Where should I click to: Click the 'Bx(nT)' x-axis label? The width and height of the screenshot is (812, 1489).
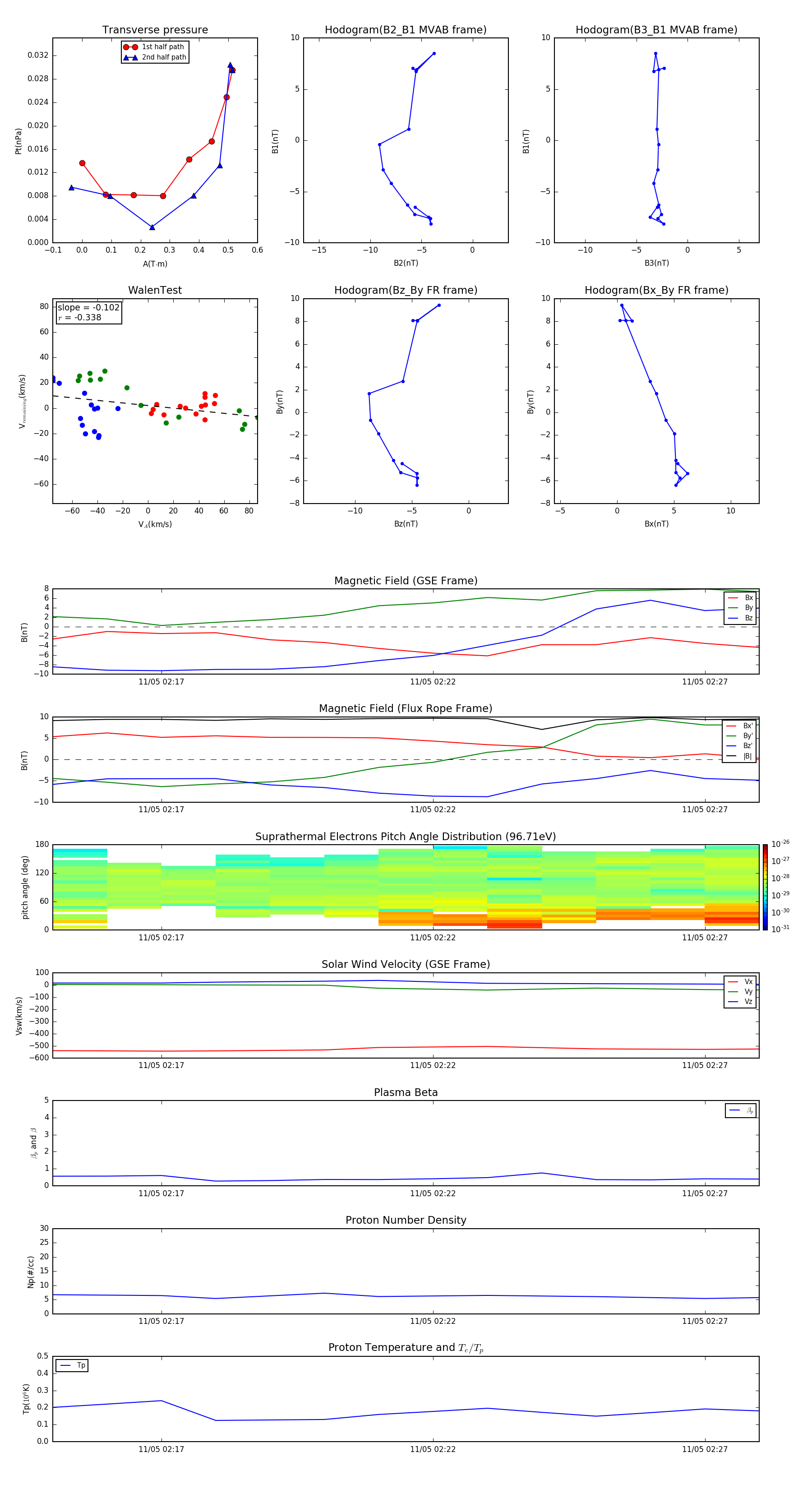click(x=656, y=524)
